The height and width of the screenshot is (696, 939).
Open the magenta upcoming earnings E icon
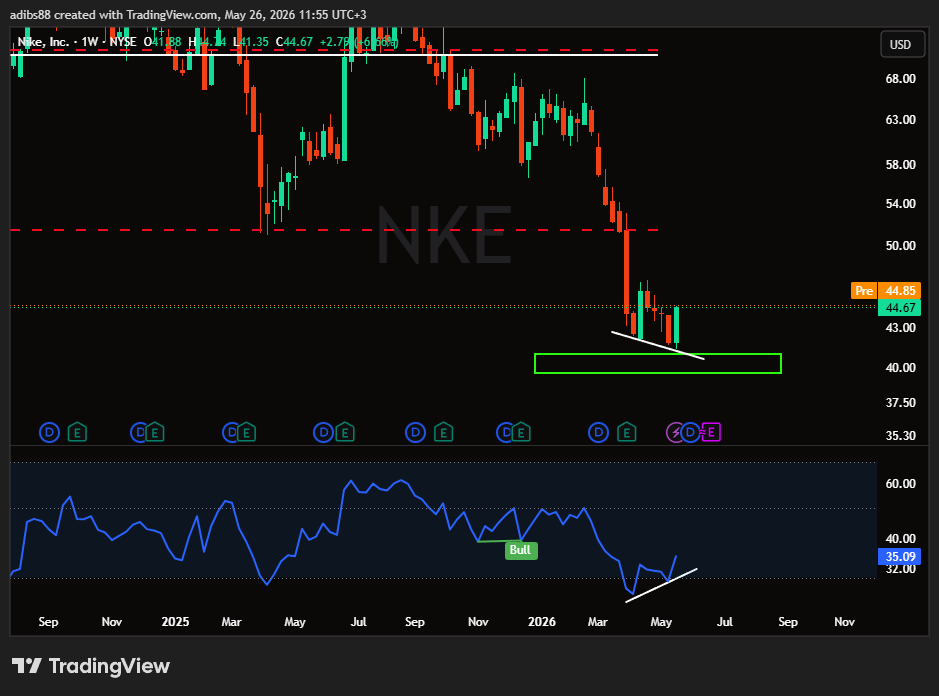coord(711,432)
